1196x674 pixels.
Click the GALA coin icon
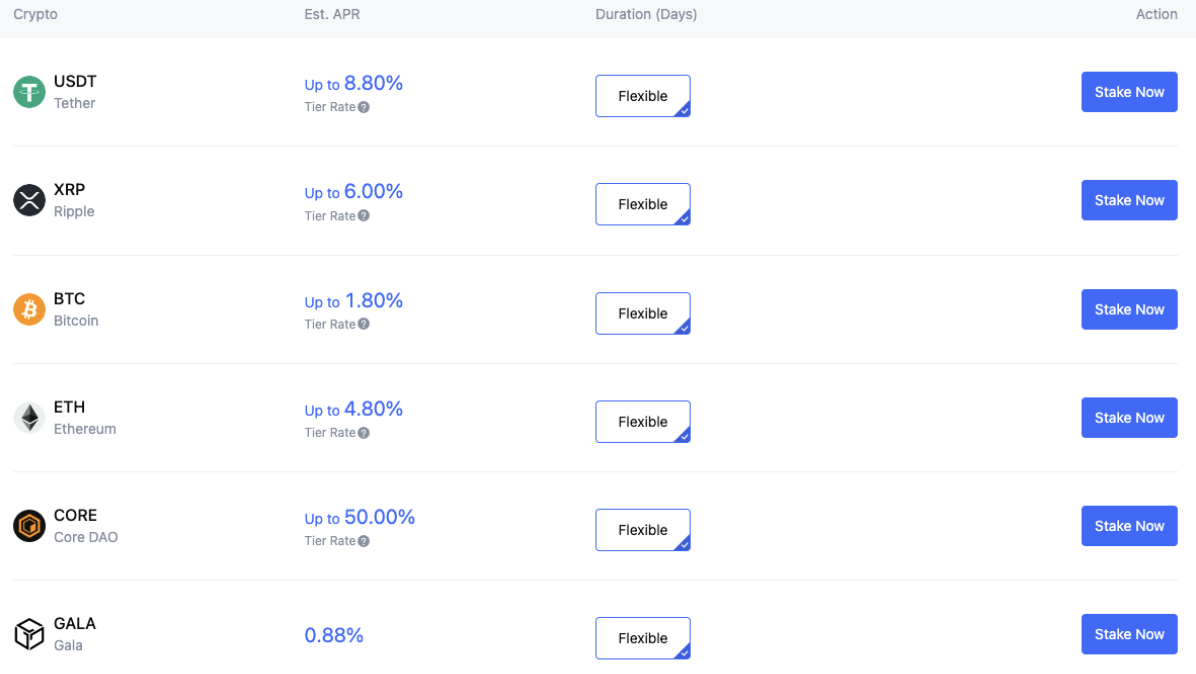click(x=29, y=634)
